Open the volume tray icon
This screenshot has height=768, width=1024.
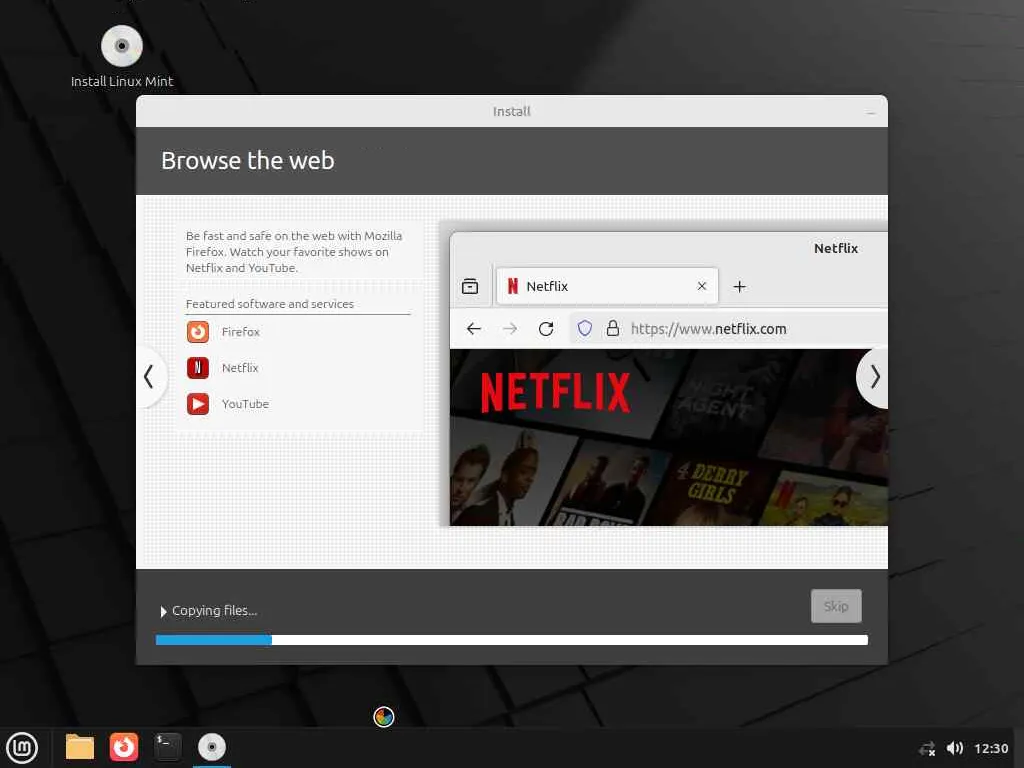(x=954, y=748)
